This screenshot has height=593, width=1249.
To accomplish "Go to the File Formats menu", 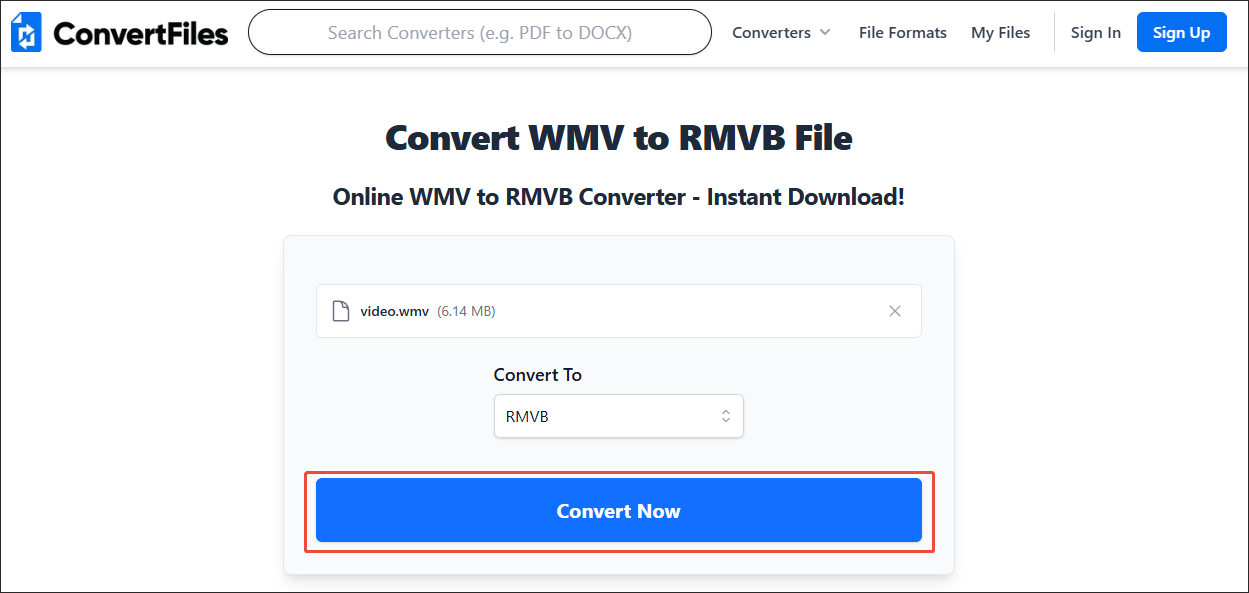I will [902, 32].
